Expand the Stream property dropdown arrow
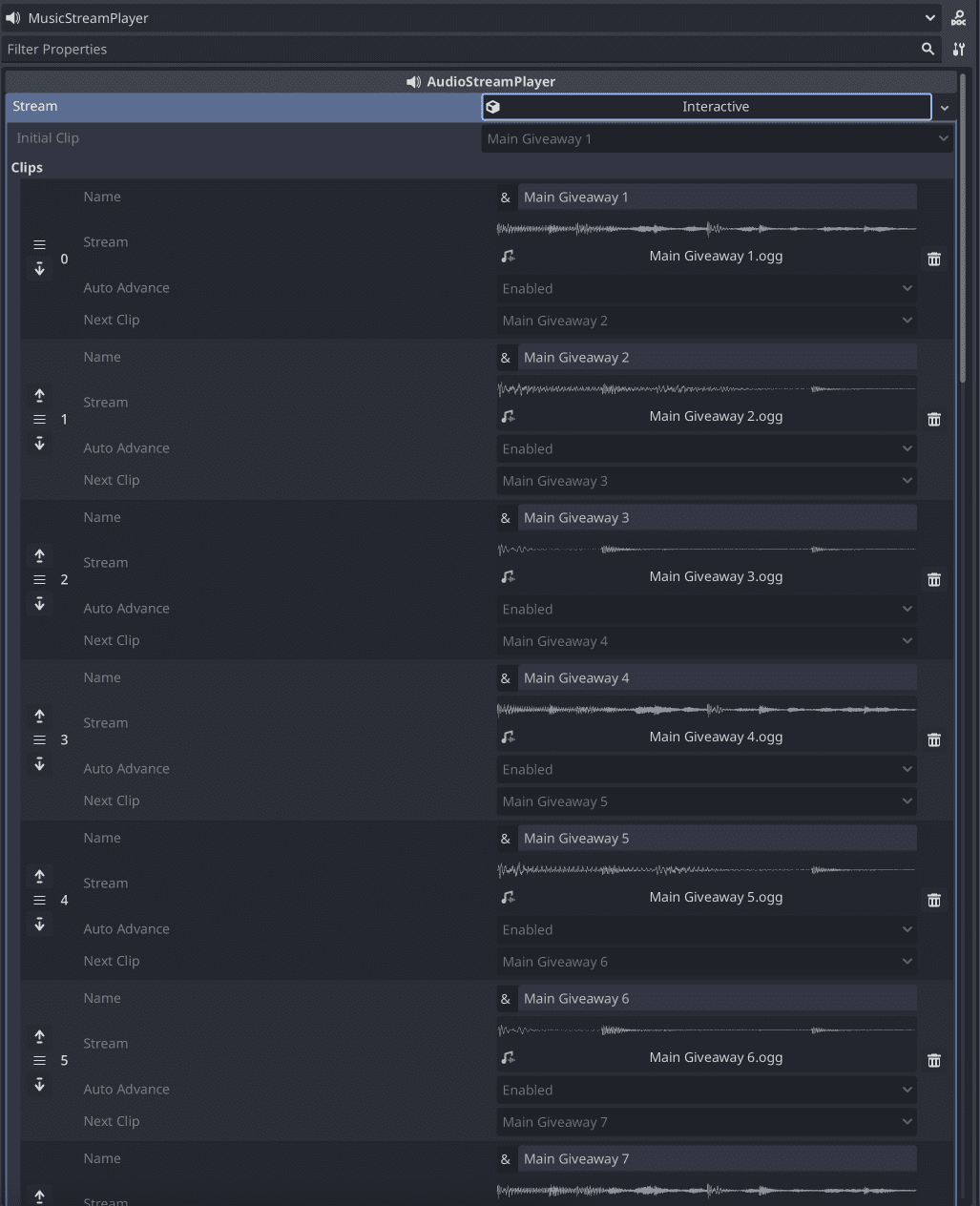Viewport: 980px width, 1206px height. click(944, 107)
